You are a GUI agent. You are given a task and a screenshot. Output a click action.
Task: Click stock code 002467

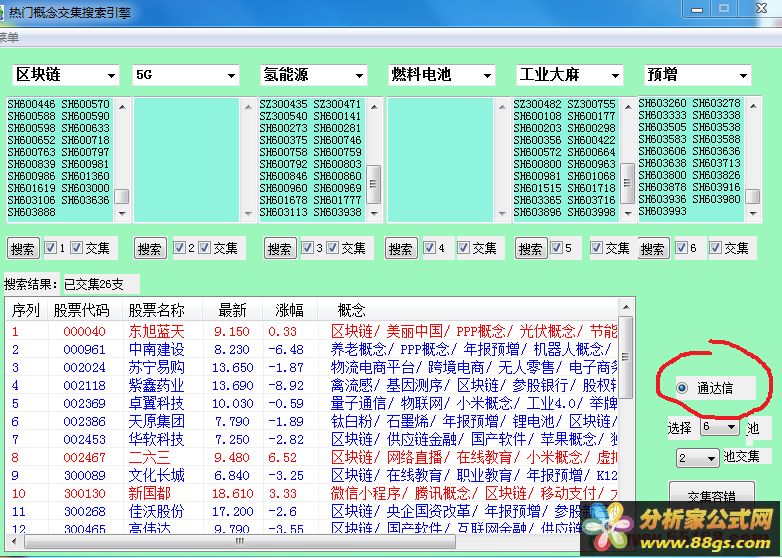[x=84, y=457]
